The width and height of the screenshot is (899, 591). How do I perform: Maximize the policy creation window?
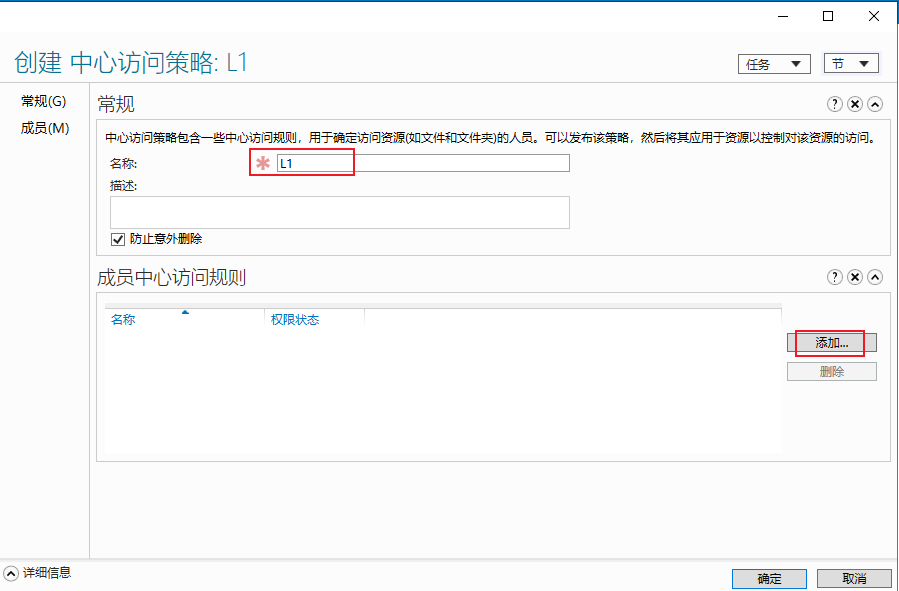pos(828,17)
